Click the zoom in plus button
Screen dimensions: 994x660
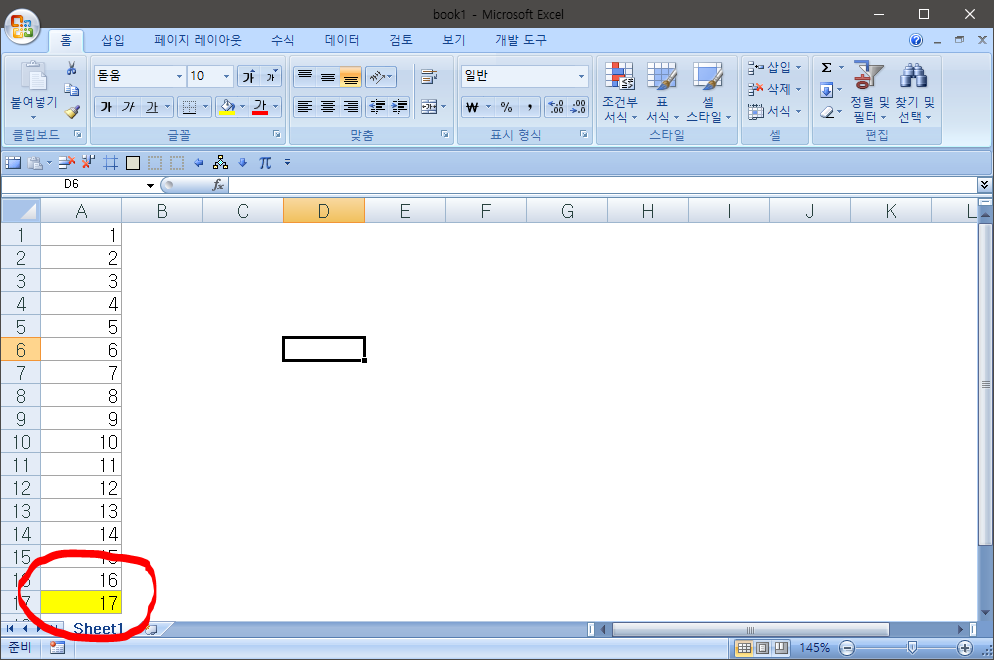[x=965, y=648]
